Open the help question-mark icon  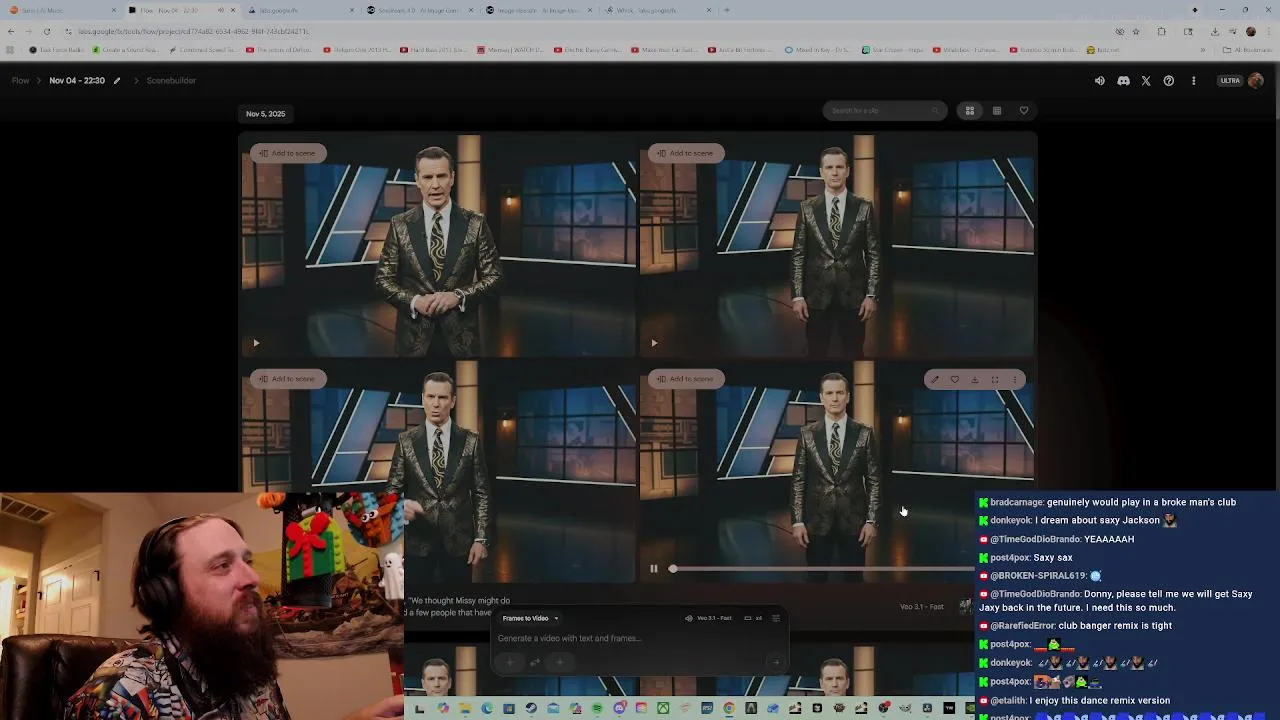tap(1169, 81)
